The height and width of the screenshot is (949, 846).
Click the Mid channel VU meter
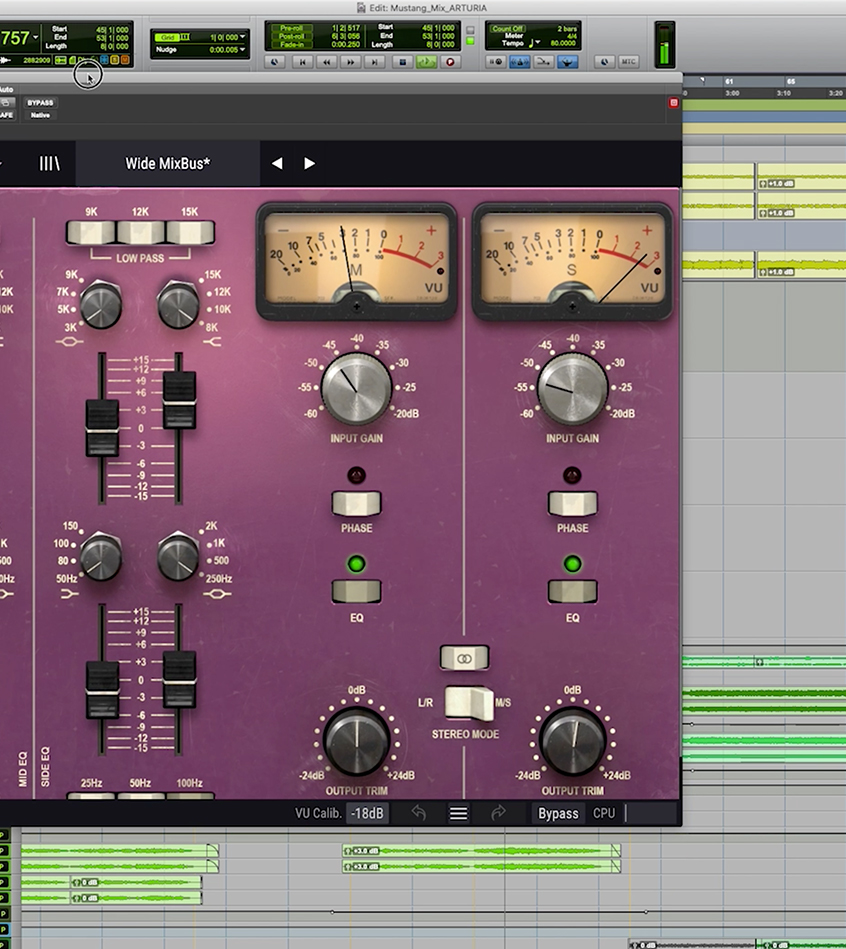click(356, 261)
